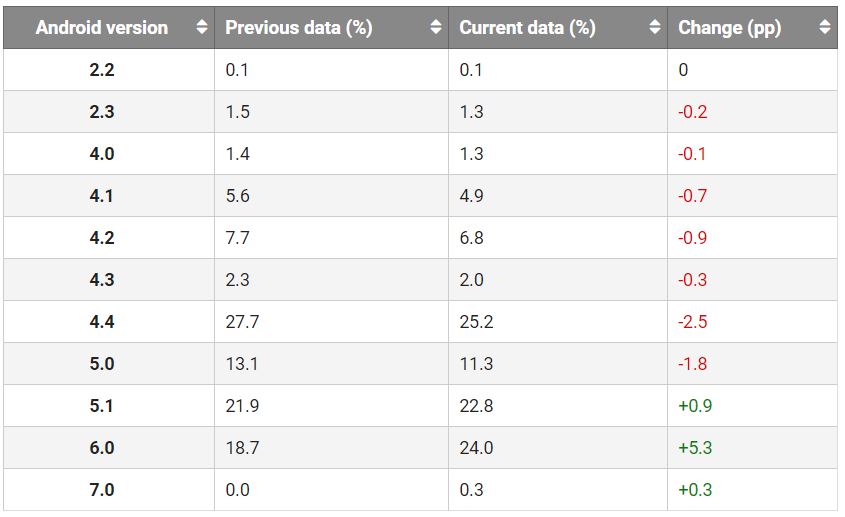
Task: Click sort arrows in Change (pp) header
Action: tap(824, 28)
